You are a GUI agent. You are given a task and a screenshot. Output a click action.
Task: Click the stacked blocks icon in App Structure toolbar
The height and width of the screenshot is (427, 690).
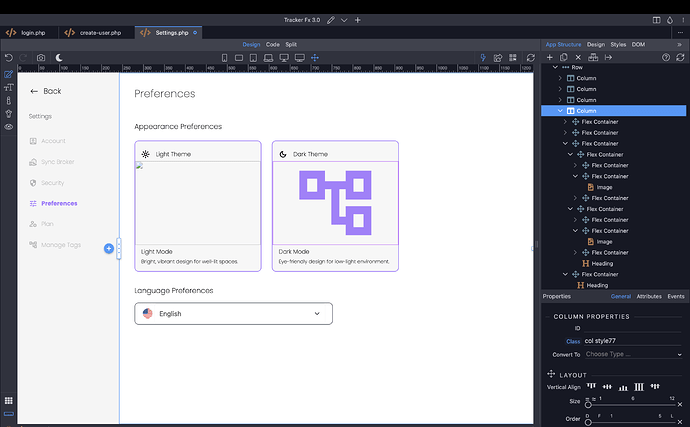(593, 57)
